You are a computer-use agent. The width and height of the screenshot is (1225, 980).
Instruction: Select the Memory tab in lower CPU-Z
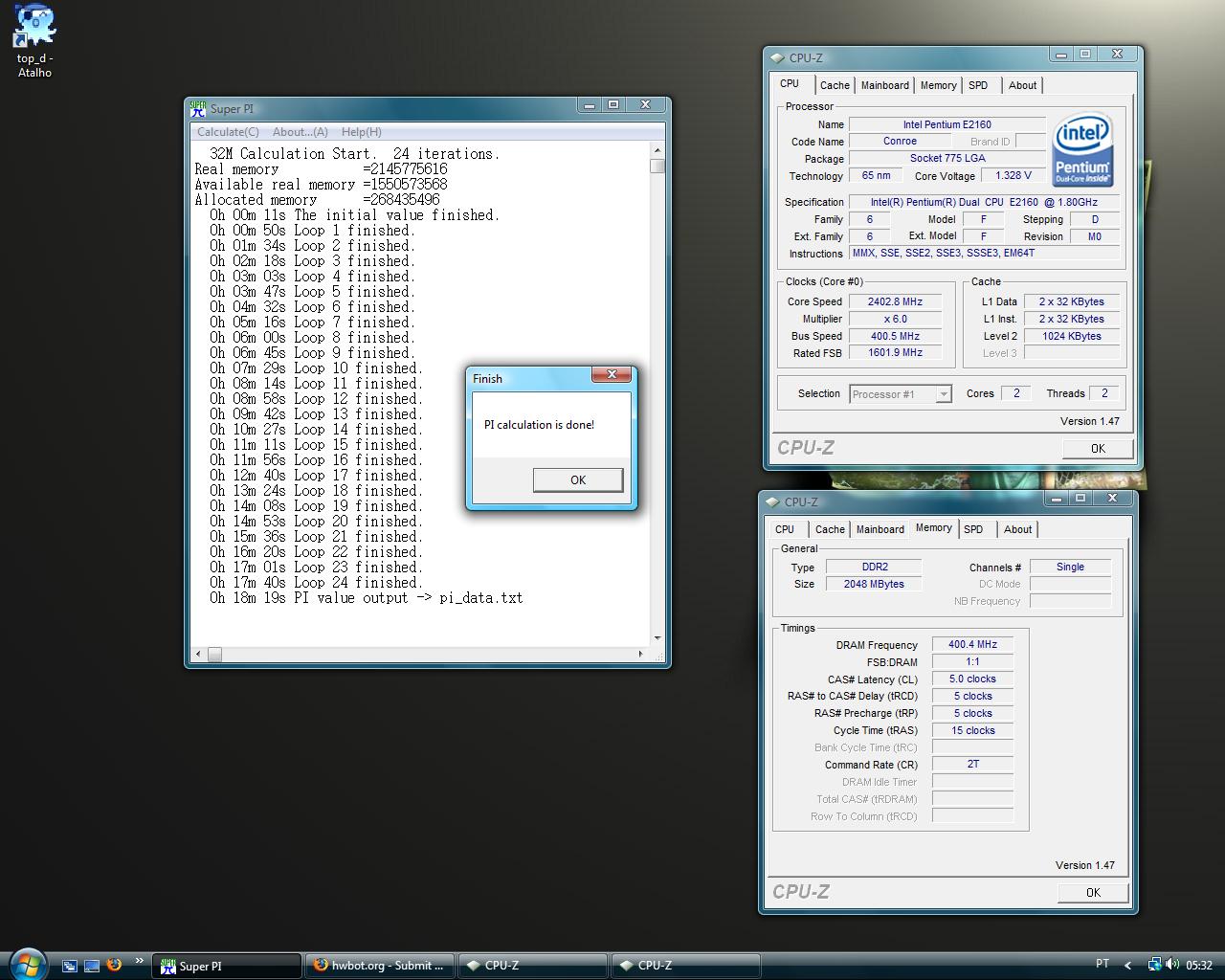click(934, 527)
